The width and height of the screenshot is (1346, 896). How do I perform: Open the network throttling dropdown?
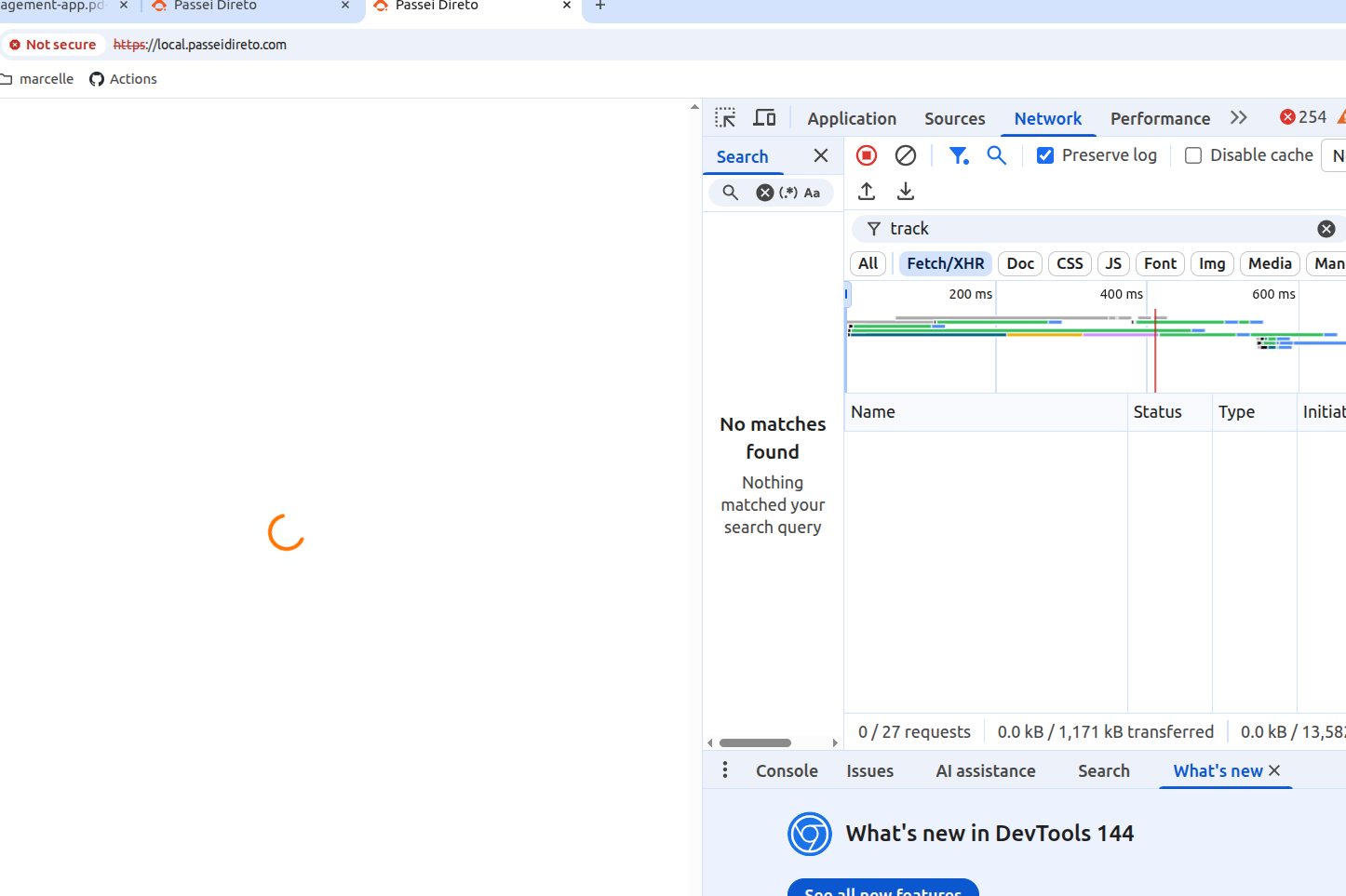click(x=1336, y=155)
